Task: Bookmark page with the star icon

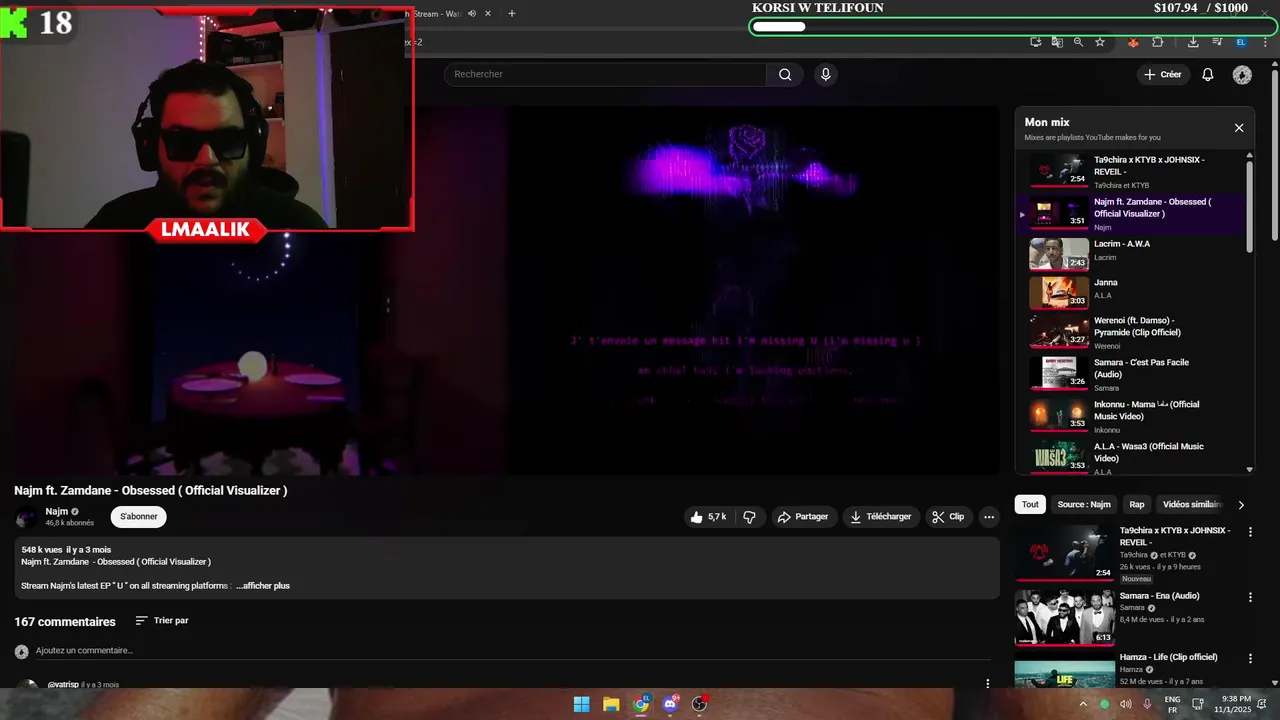Action: (x=1100, y=42)
